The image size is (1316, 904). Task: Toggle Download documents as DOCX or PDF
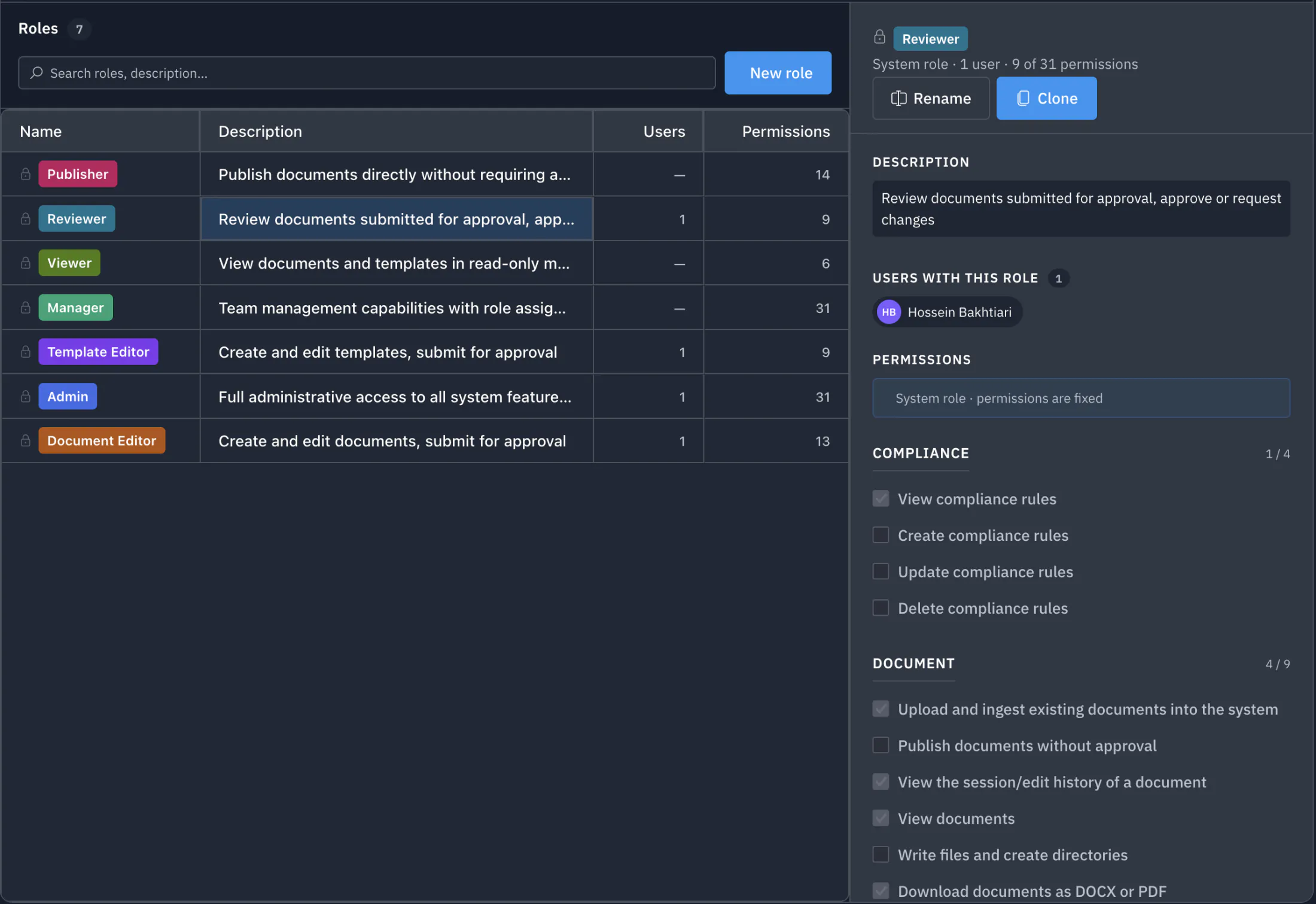click(x=881, y=891)
